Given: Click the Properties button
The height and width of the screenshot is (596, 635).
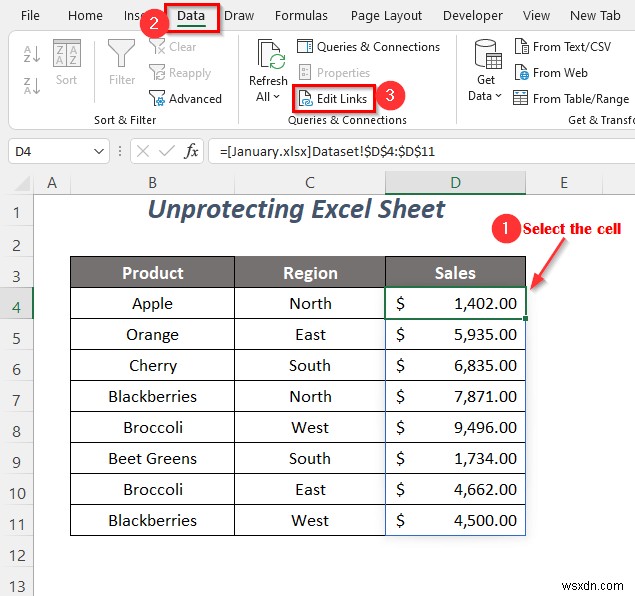Looking at the screenshot, I should [x=334, y=73].
